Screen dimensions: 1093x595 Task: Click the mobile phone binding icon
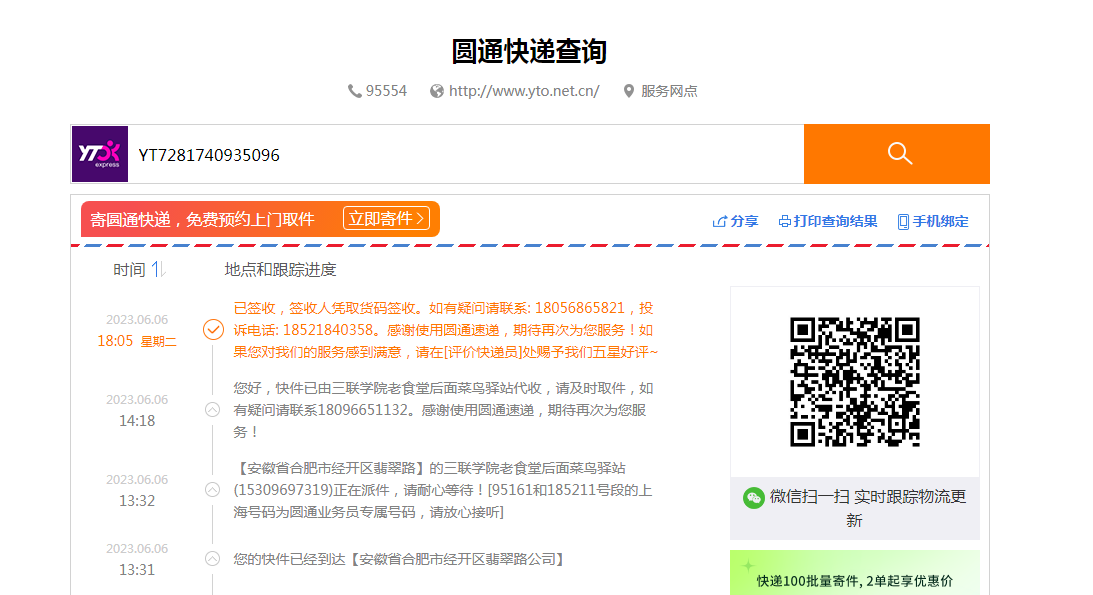(903, 222)
